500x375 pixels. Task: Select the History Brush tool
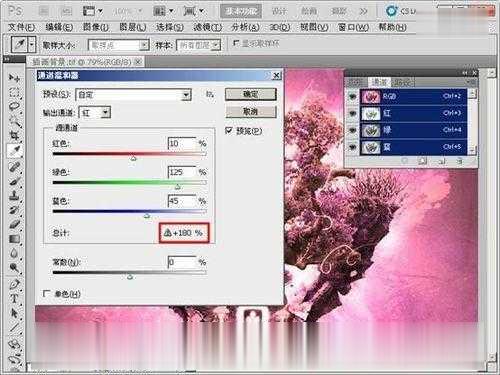(x=14, y=210)
